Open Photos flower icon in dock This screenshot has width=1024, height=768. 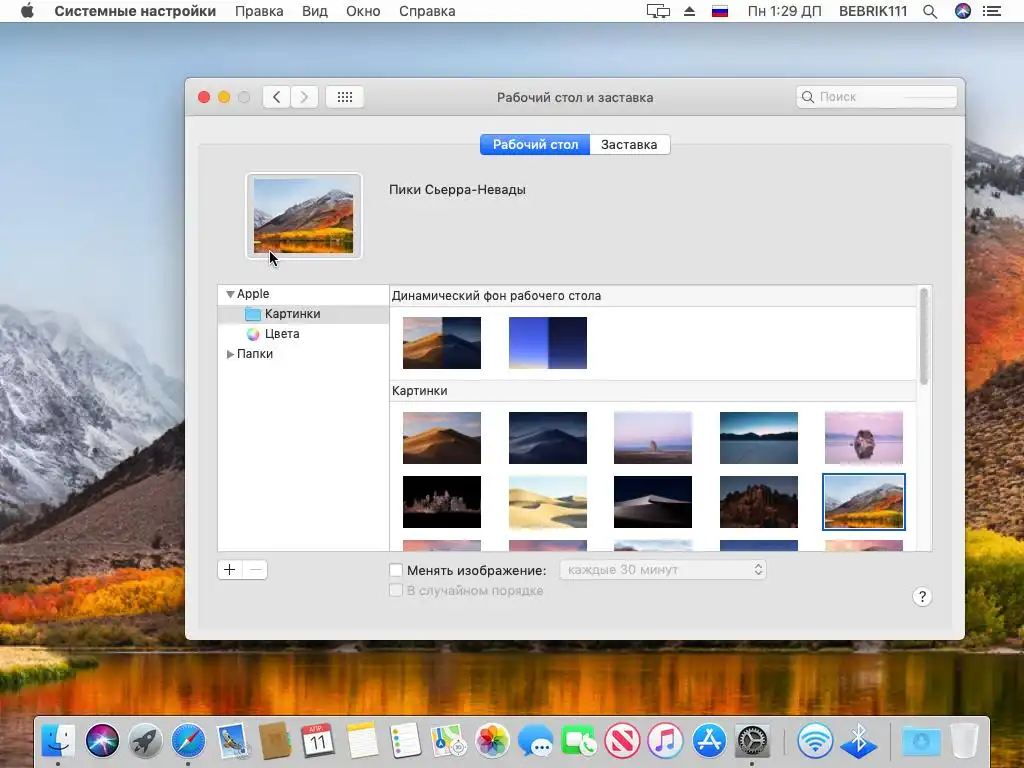pyautogui.click(x=492, y=741)
